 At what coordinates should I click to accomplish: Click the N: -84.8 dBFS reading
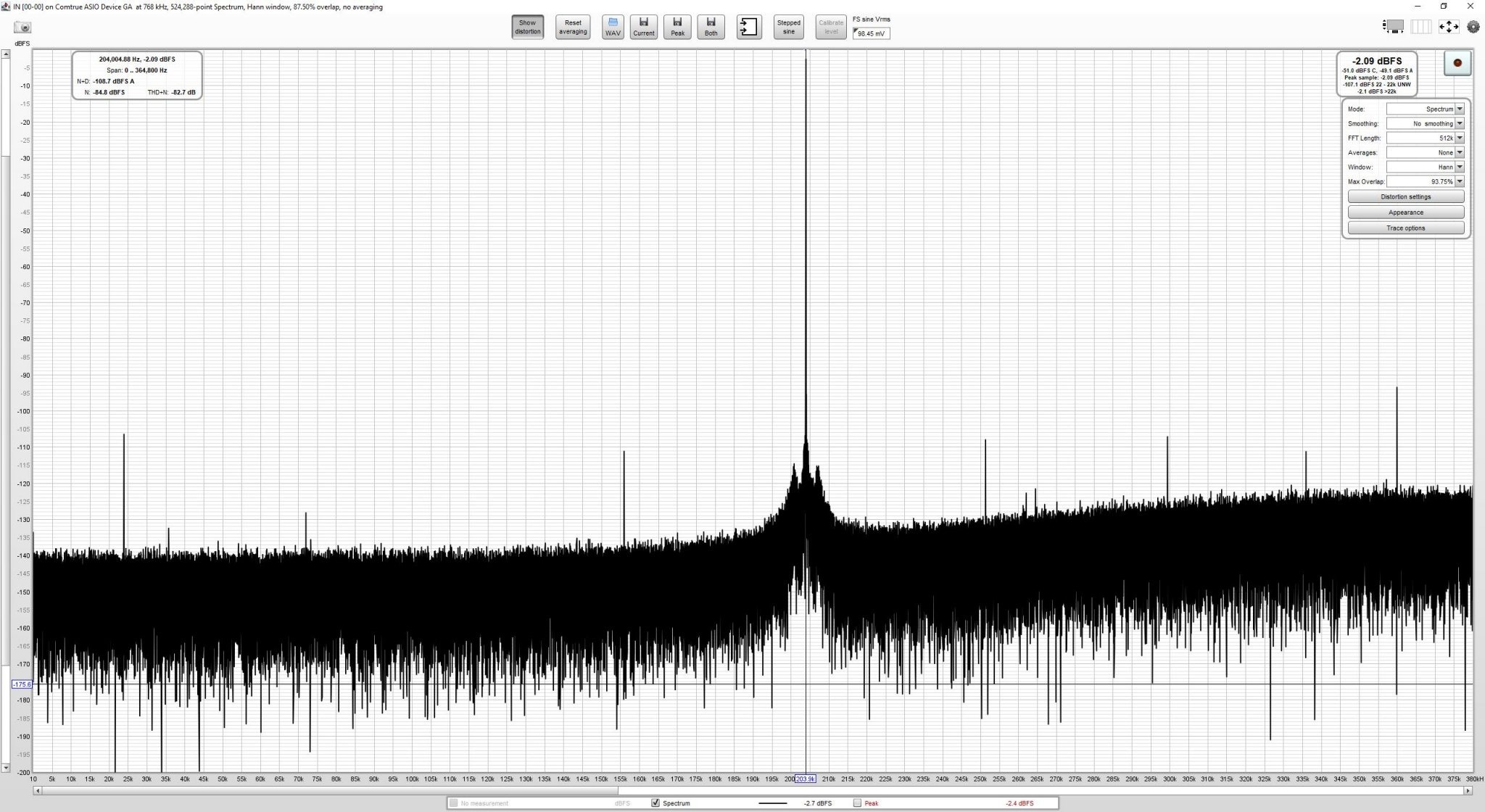coord(105,92)
